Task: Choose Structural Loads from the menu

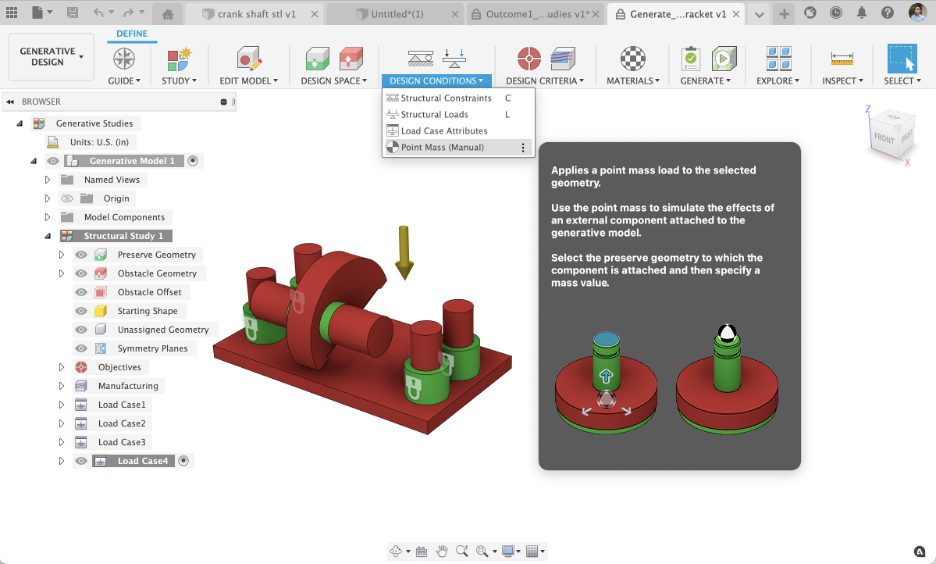Action: click(434, 115)
